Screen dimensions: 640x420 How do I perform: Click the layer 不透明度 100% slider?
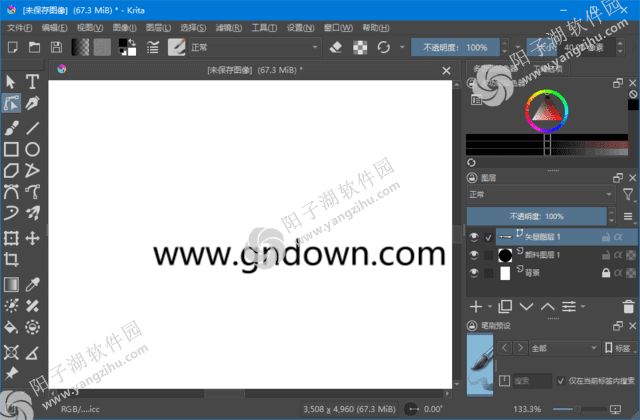pyautogui.click(x=536, y=216)
